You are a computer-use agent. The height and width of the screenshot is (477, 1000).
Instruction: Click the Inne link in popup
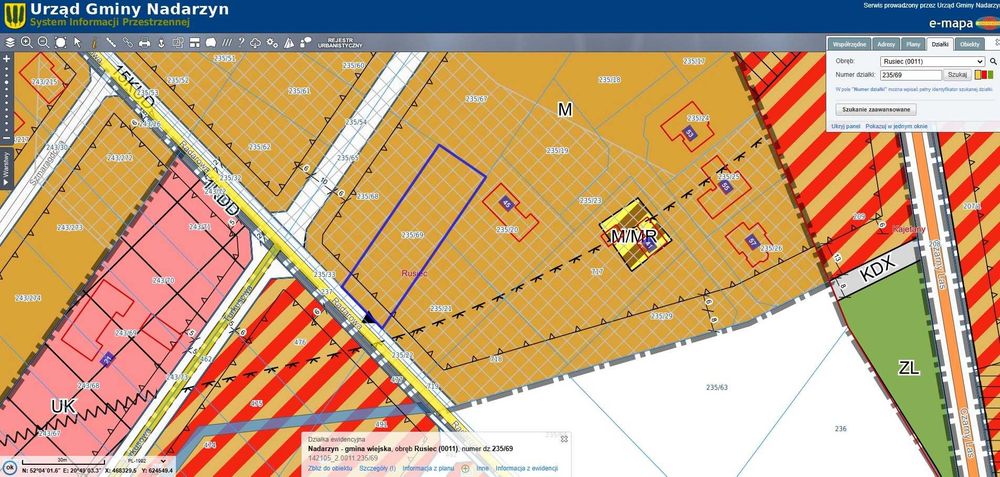tap(482, 469)
